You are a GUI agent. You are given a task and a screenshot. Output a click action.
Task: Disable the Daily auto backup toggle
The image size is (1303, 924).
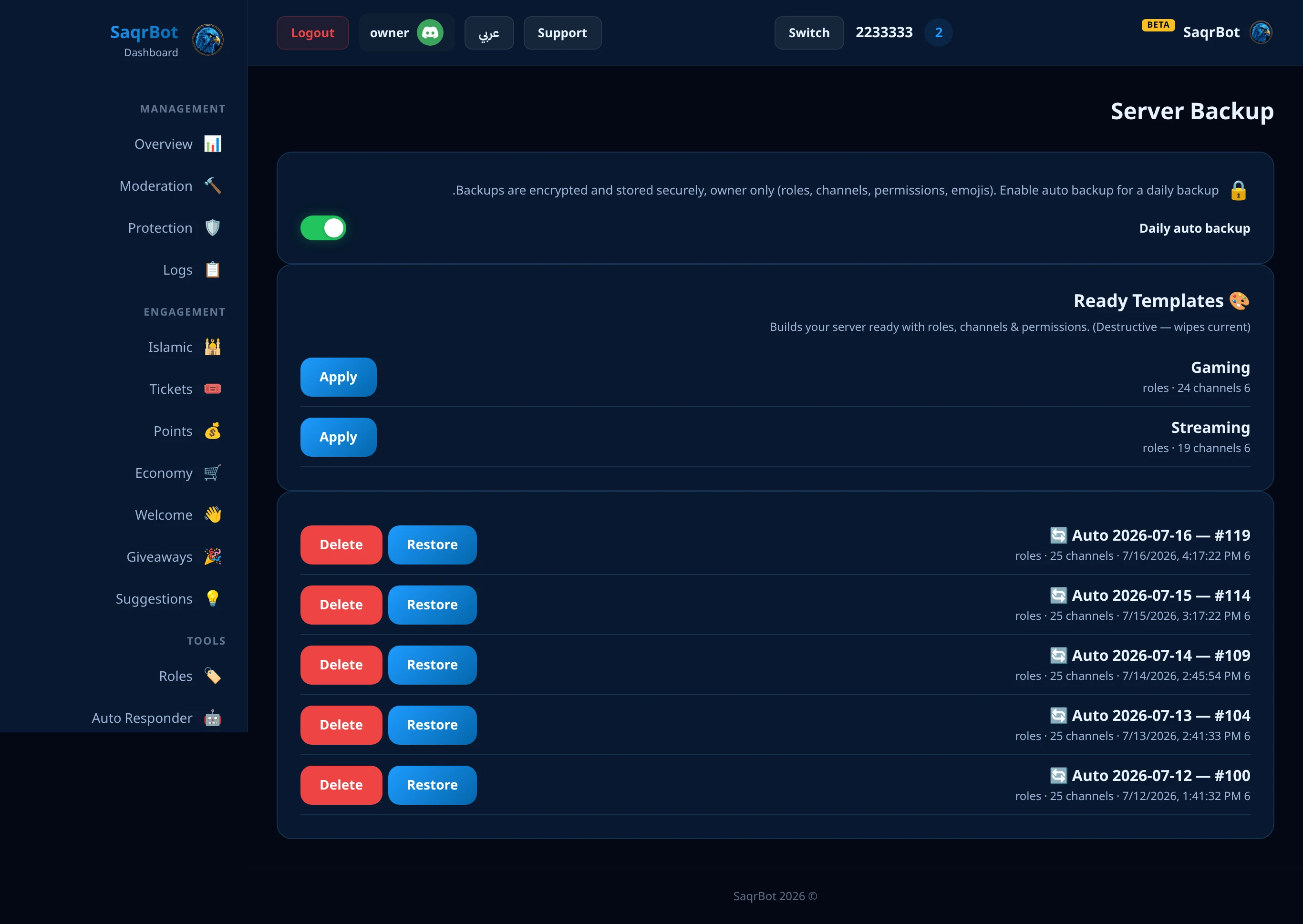[323, 228]
